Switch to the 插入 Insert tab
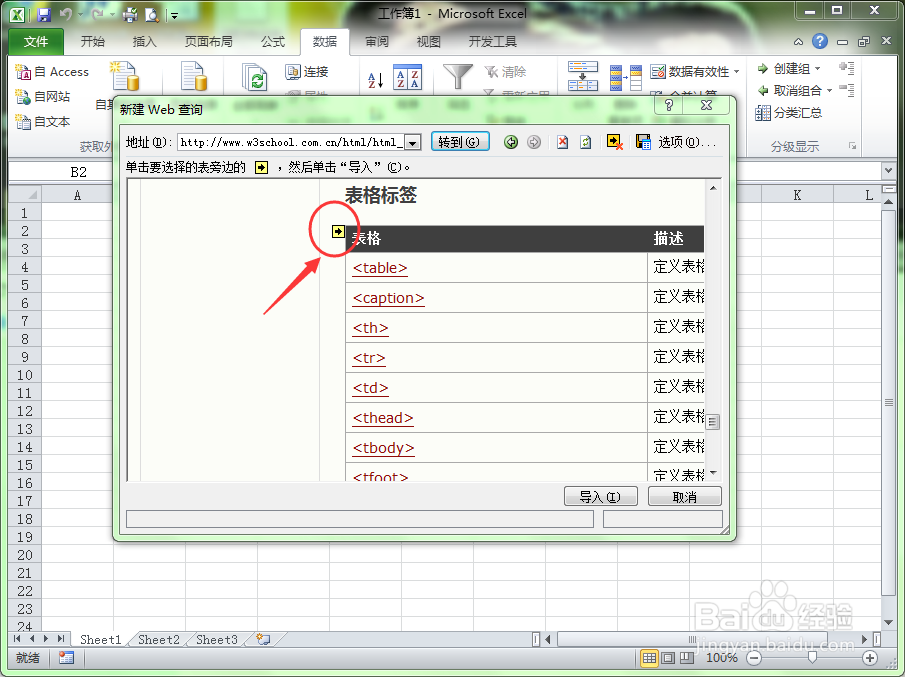Screen dimensions: 905x677 (x=144, y=42)
